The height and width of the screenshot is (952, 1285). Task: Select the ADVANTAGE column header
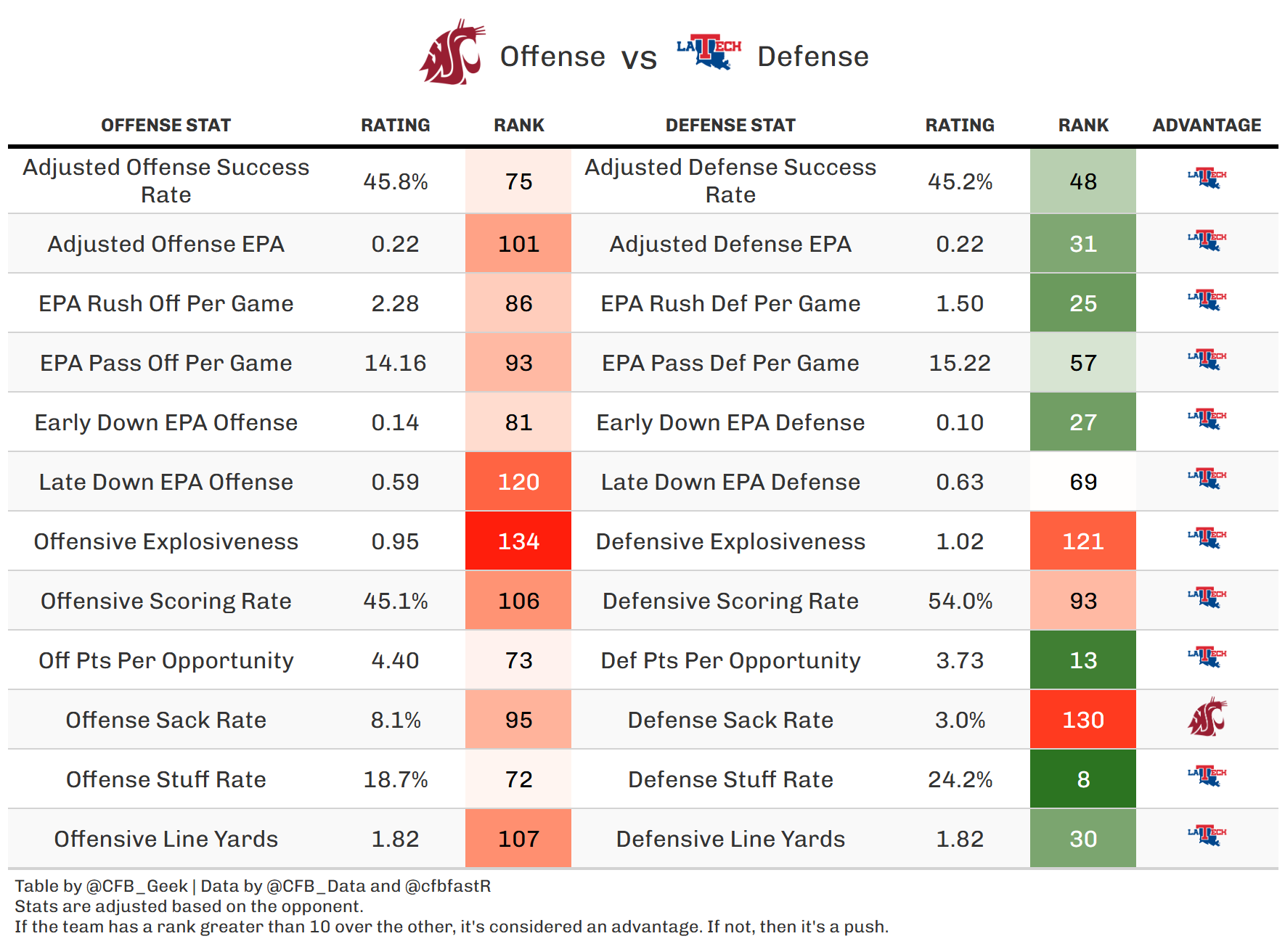(x=1207, y=126)
